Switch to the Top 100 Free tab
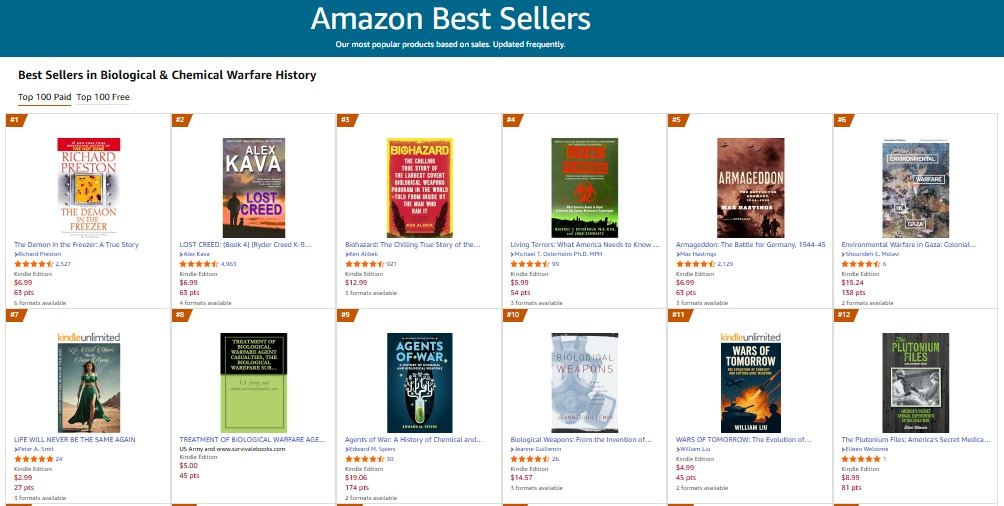Screen dimensions: 1004x506 coord(103,97)
